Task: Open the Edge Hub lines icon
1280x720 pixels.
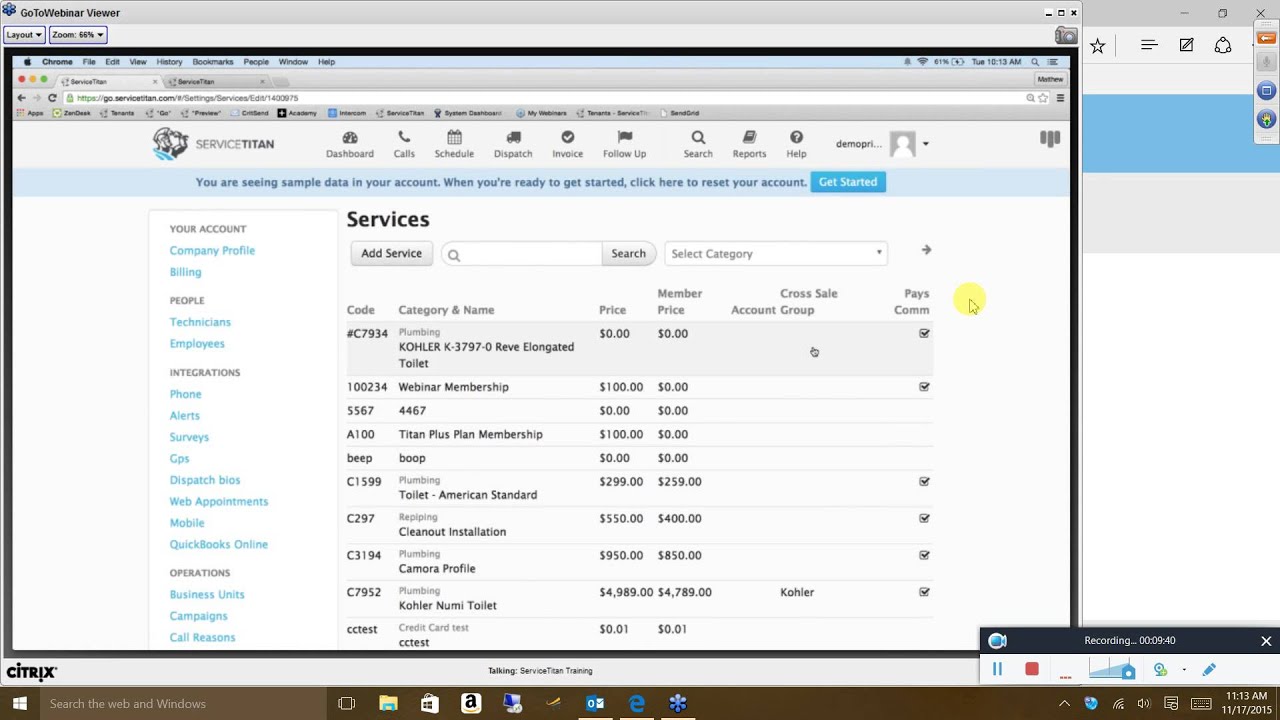Action: click(x=1149, y=45)
